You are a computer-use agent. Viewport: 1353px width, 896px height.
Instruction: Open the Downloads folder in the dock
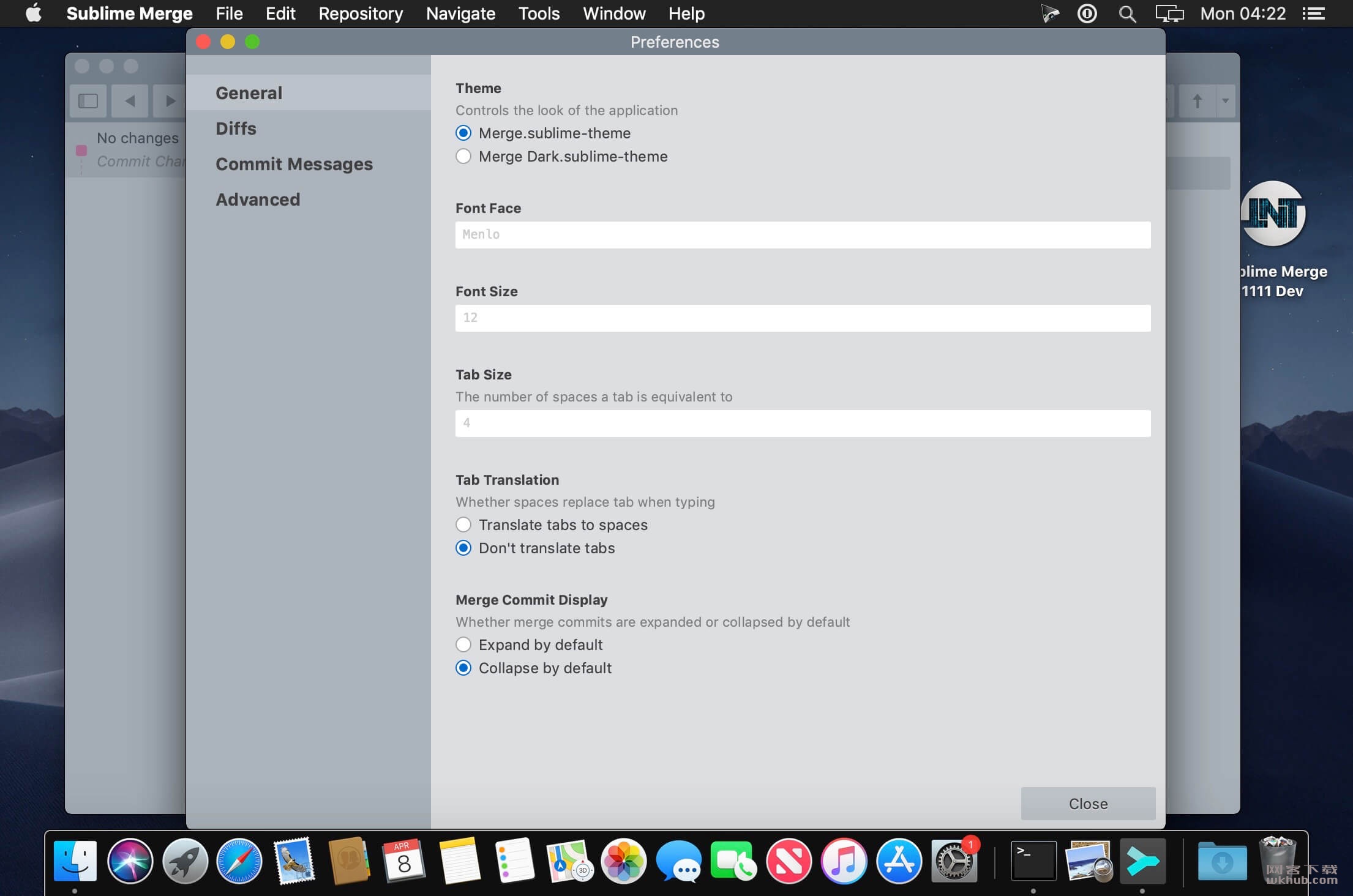pyautogui.click(x=1222, y=861)
